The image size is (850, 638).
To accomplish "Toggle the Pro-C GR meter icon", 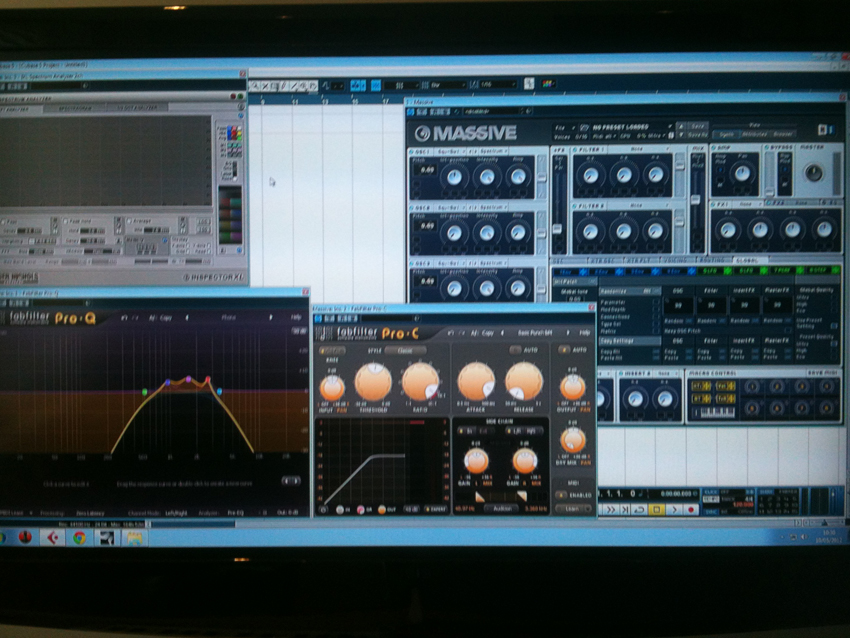I will coord(360,510).
